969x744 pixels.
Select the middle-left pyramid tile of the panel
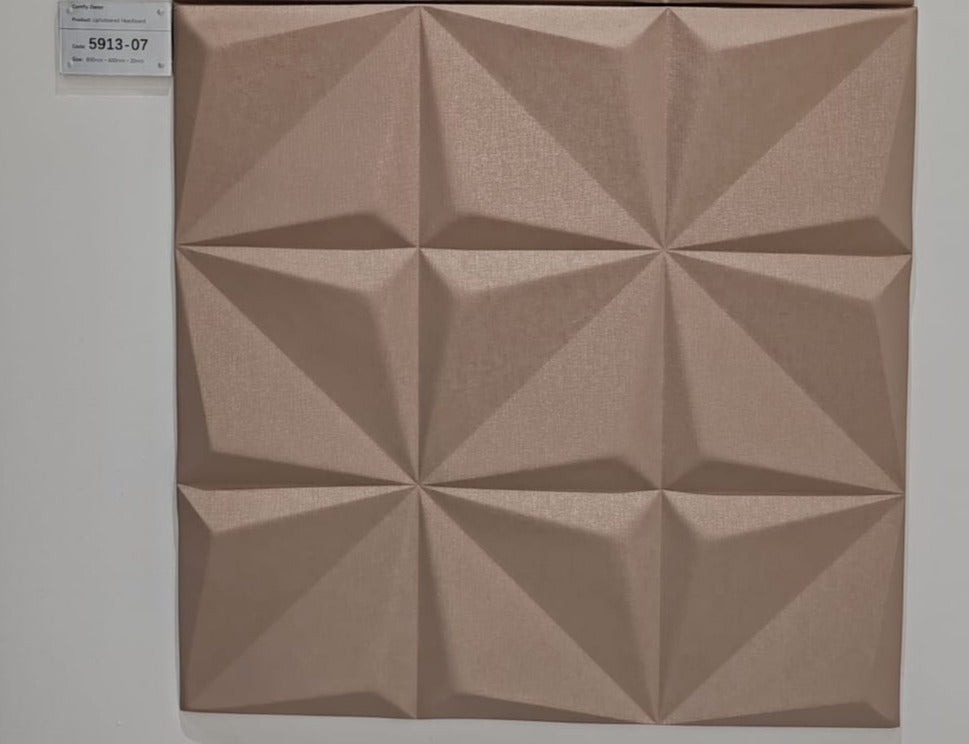point(298,365)
